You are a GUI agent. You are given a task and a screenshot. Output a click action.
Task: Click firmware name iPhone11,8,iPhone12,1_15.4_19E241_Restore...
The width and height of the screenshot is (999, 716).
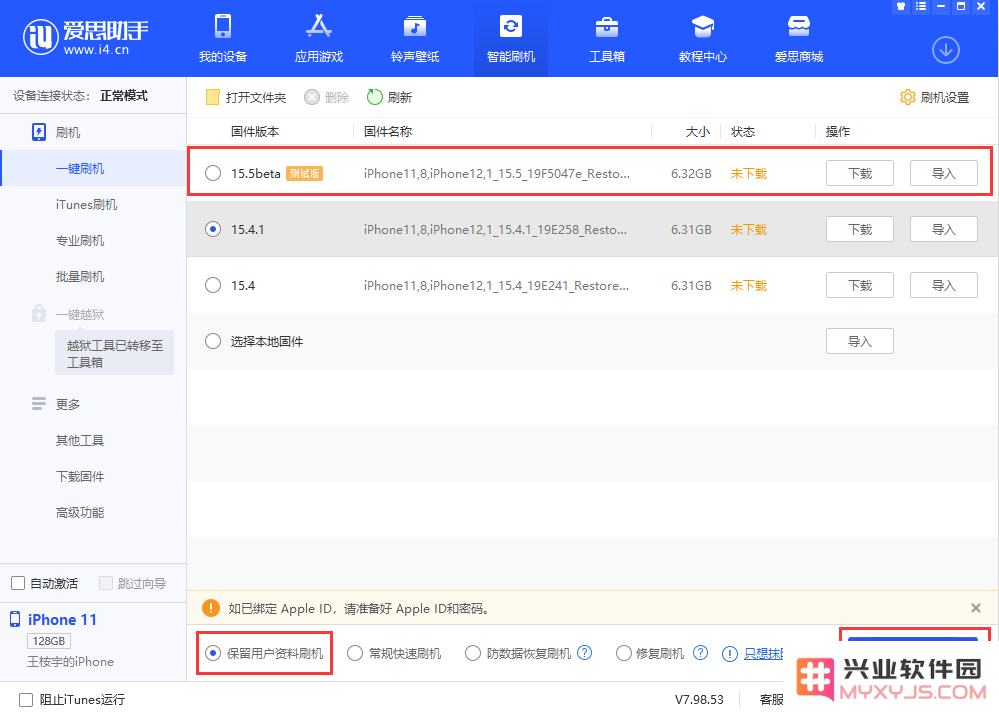click(x=496, y=285)
